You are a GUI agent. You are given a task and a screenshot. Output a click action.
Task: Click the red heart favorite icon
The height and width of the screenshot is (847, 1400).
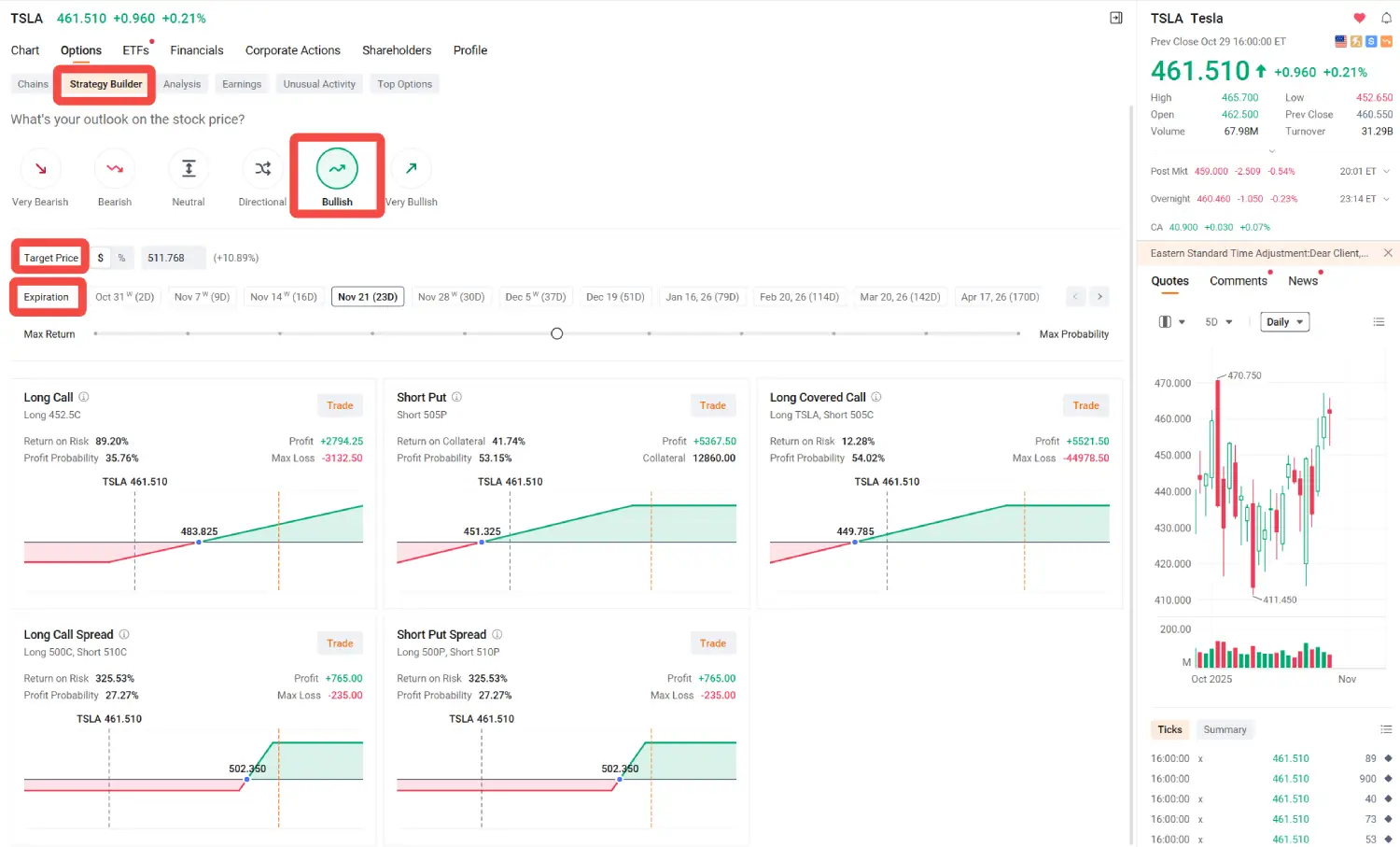pyautogui.click(x=1359, y=18)
